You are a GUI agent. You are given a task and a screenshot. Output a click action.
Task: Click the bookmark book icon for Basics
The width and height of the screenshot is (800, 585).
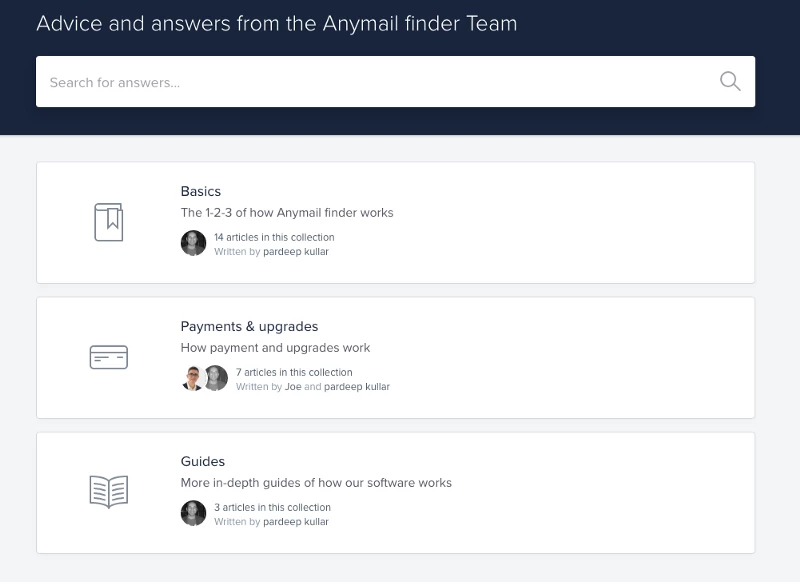(x=108, y=222)
